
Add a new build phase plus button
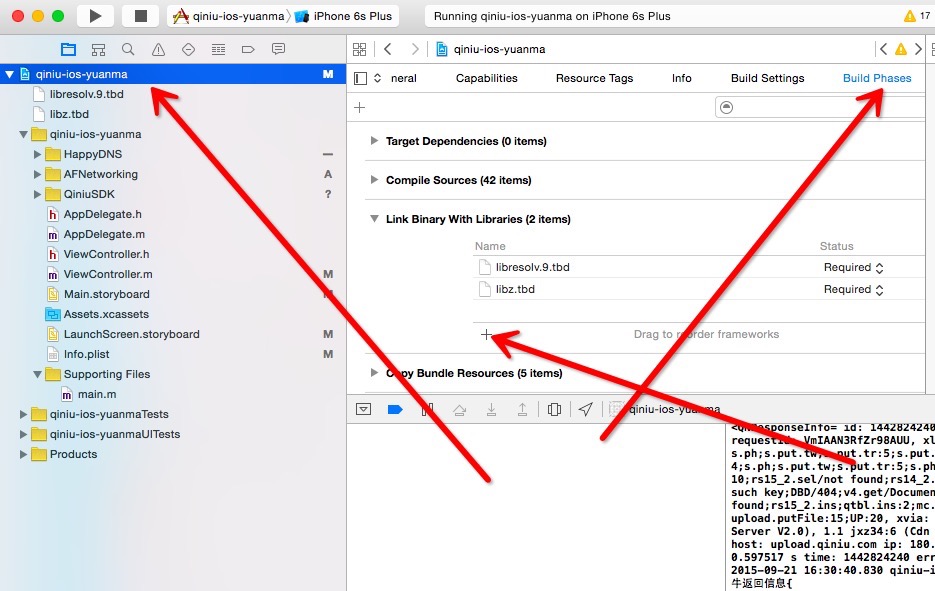coord(360,107)
